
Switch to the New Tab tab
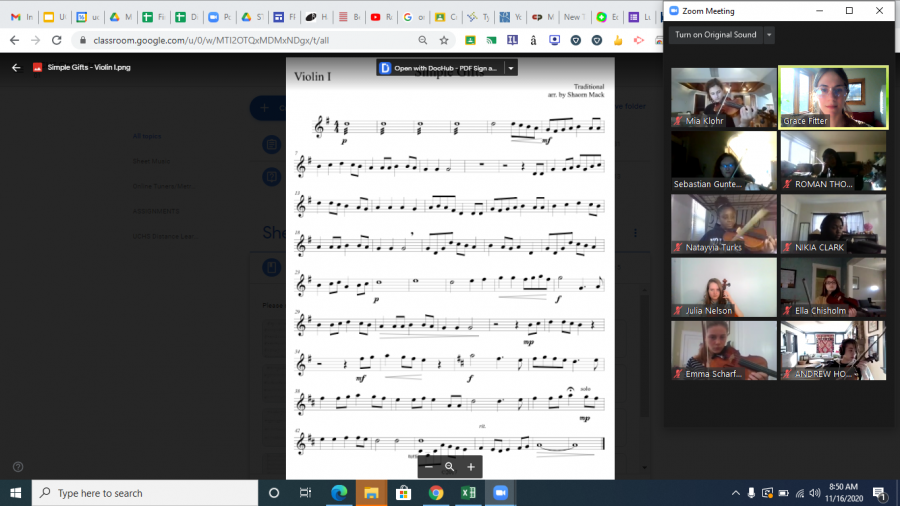click(574, 17)
